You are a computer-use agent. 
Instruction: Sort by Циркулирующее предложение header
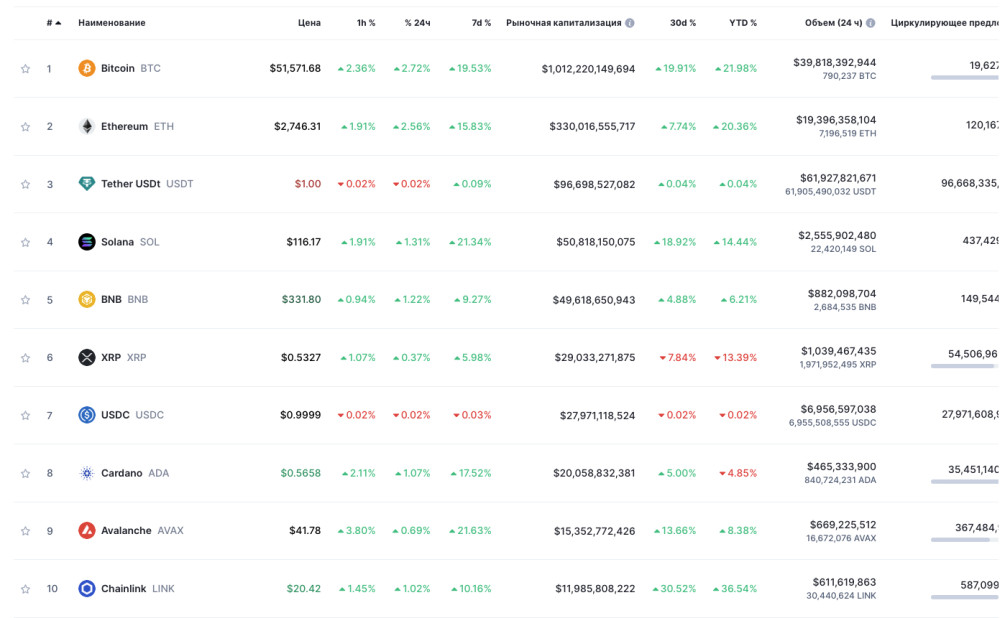tap(945, 22)
